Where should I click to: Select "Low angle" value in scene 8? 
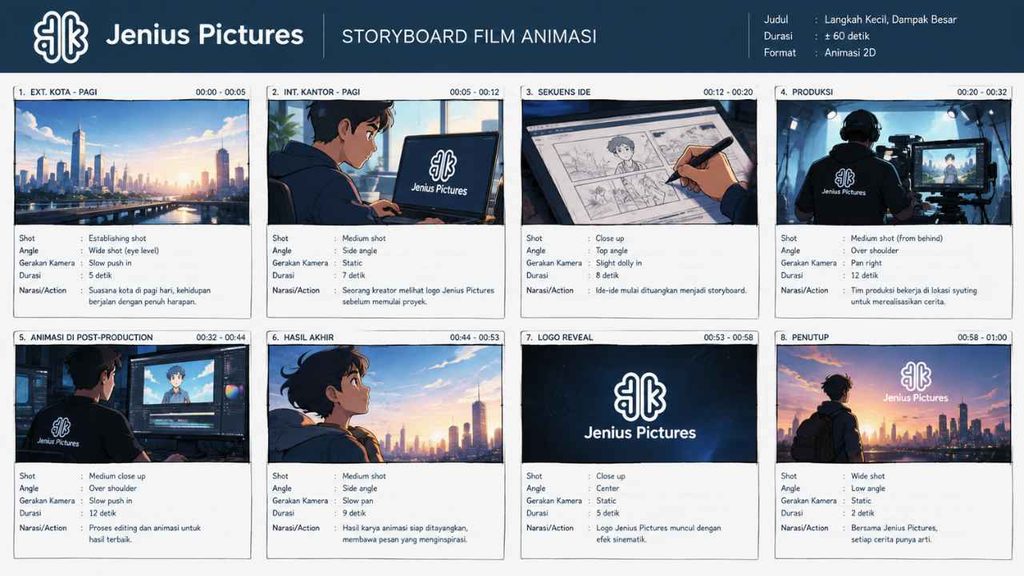[868, 488]
